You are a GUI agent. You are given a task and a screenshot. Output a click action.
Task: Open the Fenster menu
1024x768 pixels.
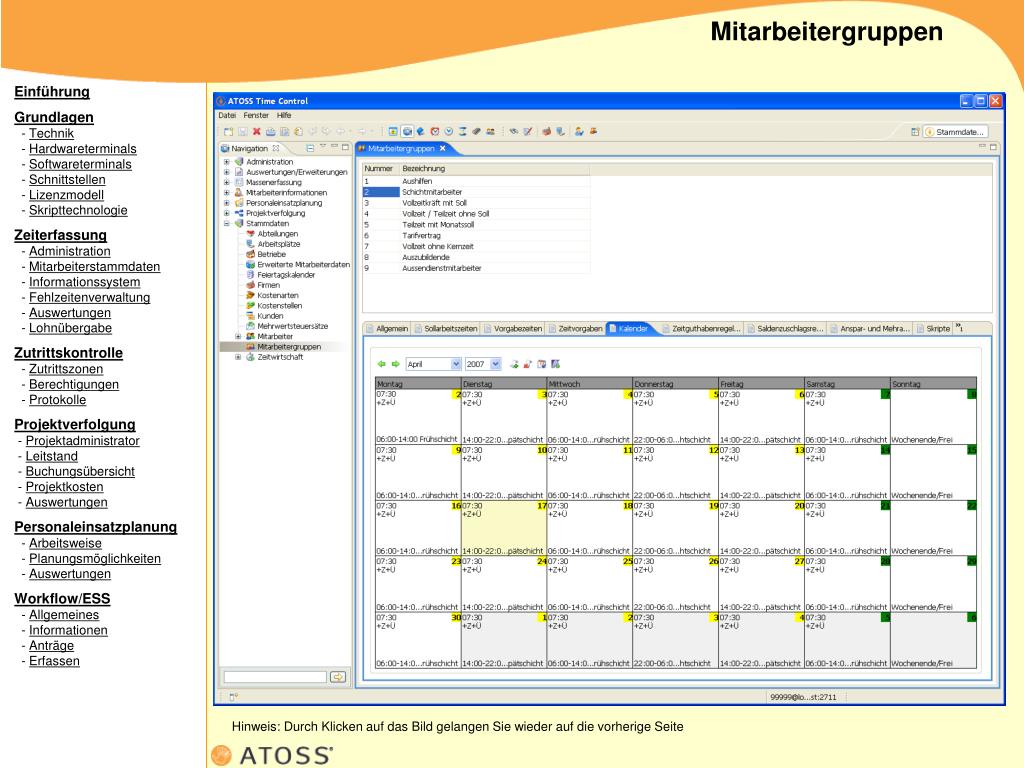pyautogui.click(x=256, y=116)
